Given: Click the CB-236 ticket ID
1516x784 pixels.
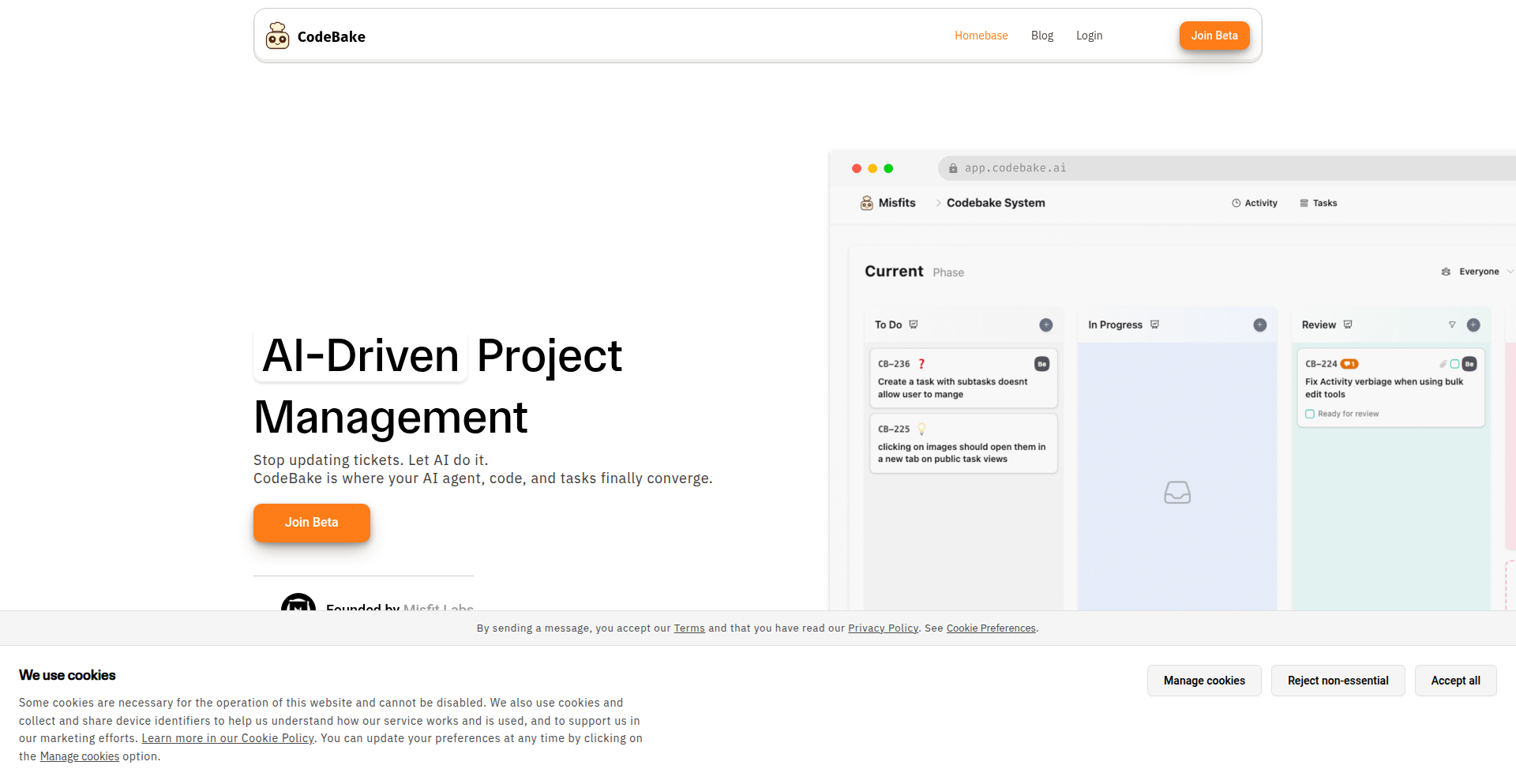Looking at the screenshot, I should [894, 364].
